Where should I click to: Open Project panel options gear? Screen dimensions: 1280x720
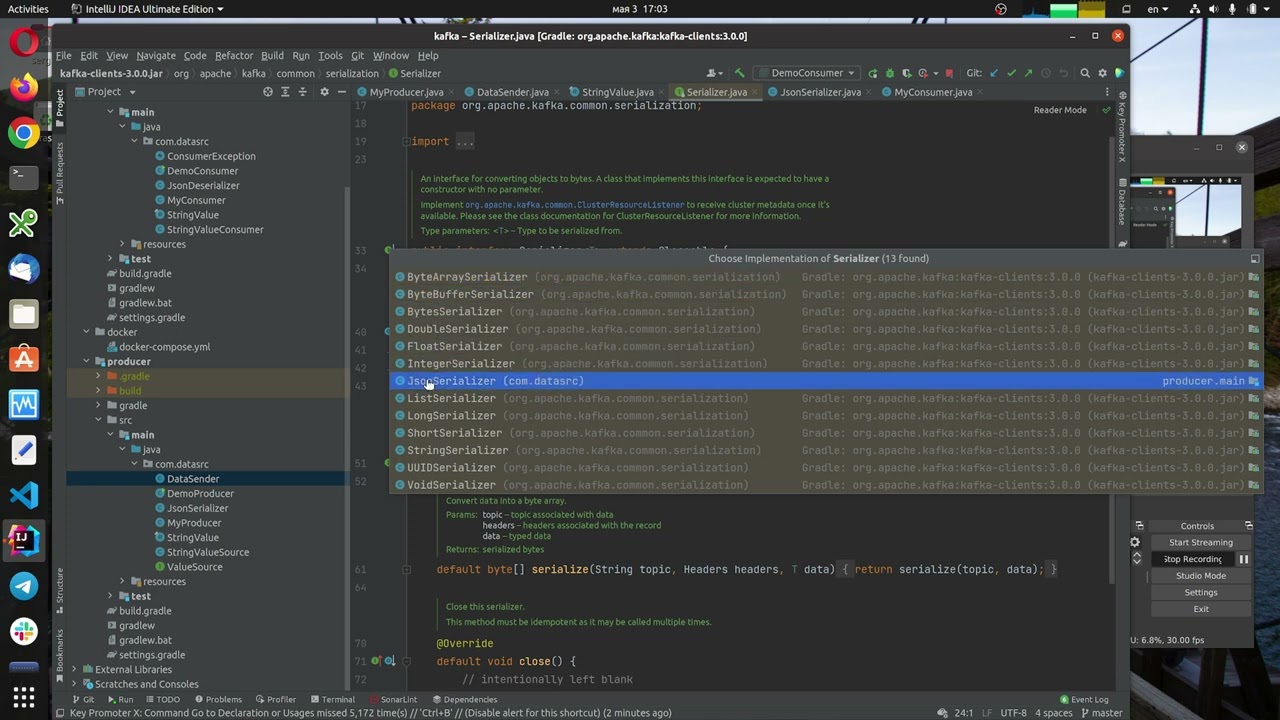(324, 92)
